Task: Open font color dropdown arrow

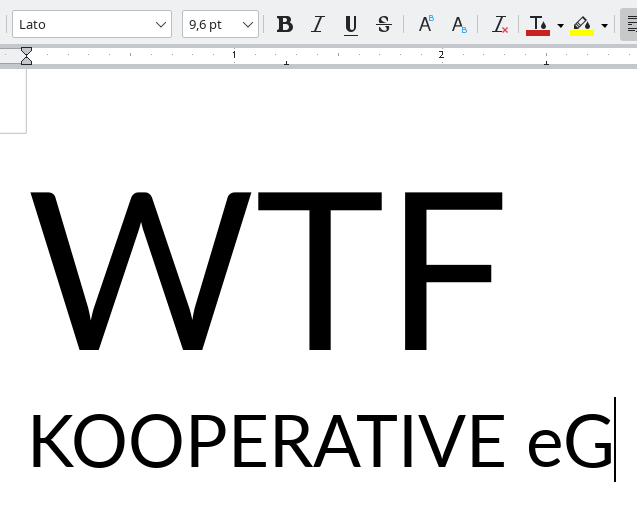Action: coord(561,25)
